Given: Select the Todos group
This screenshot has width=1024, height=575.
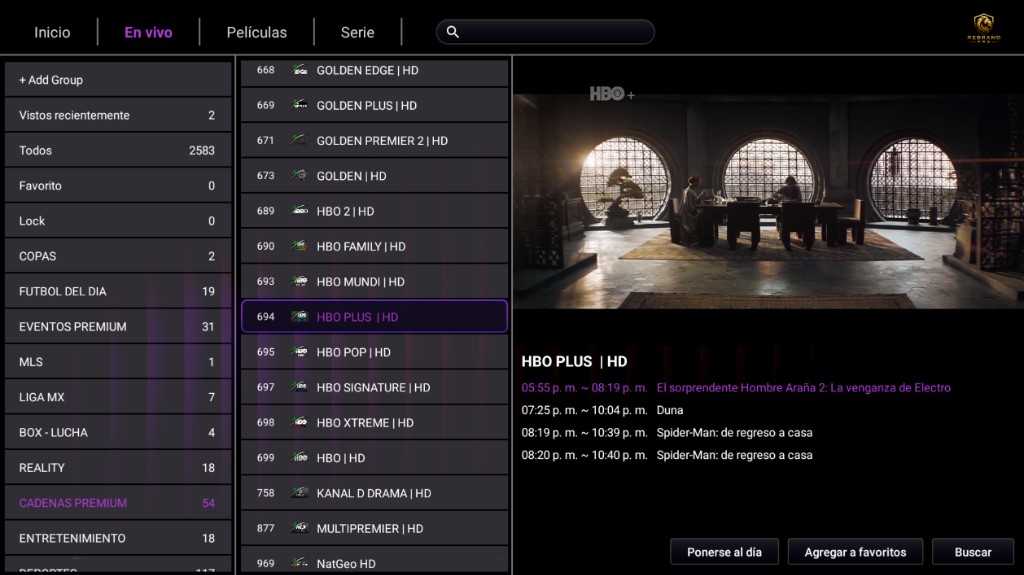Looking at the screenshot, I should [118, 150].
